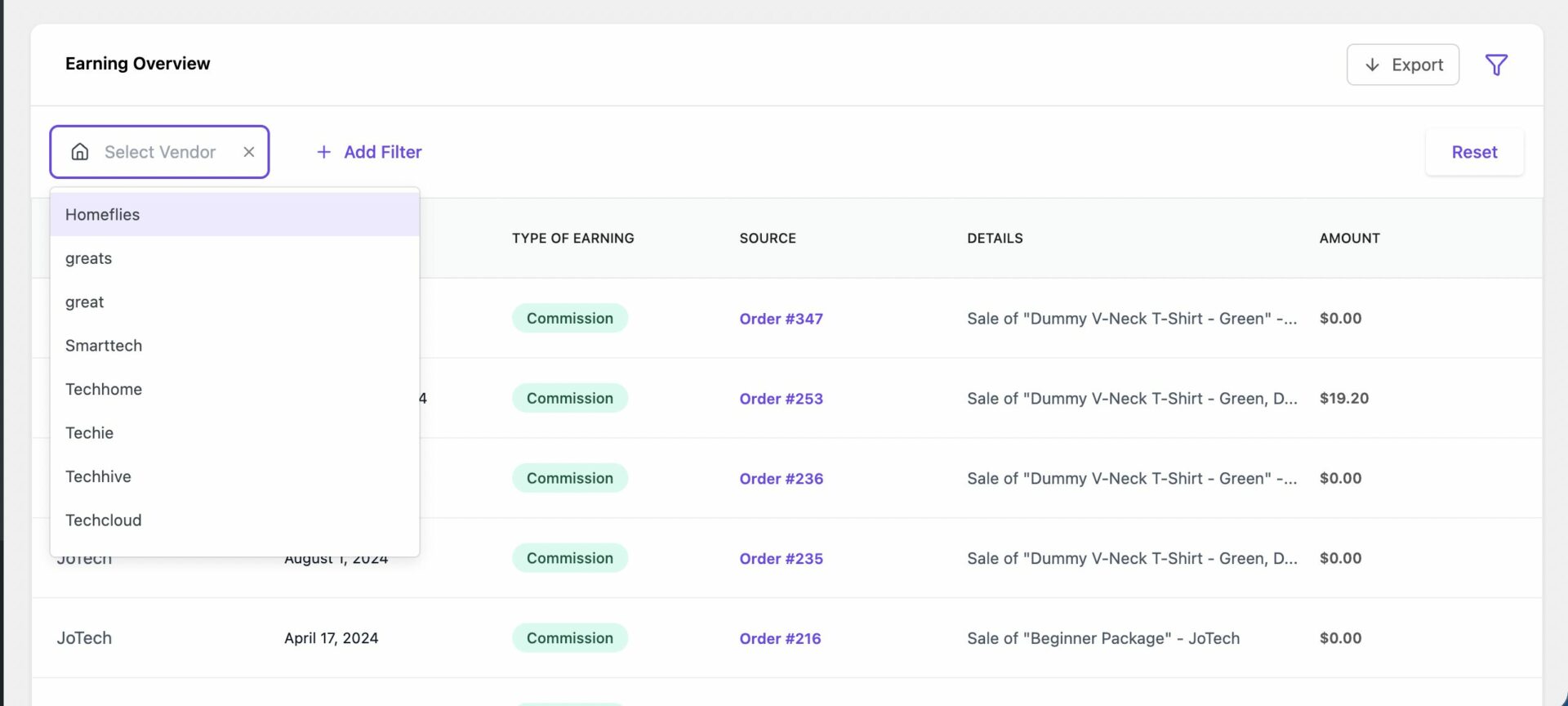Click the Earning Overview heading

click(137, 64)
